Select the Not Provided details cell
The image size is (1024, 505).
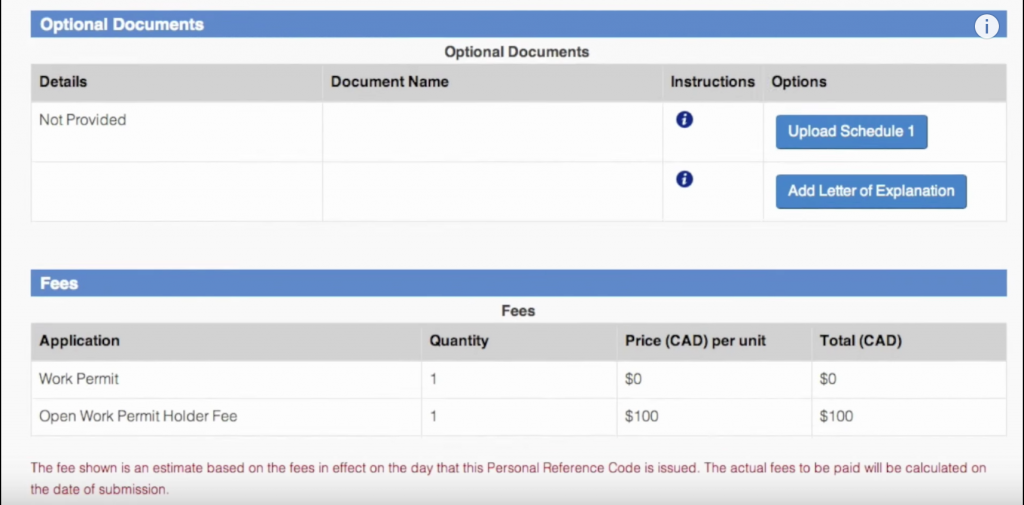tap(83, 120)
